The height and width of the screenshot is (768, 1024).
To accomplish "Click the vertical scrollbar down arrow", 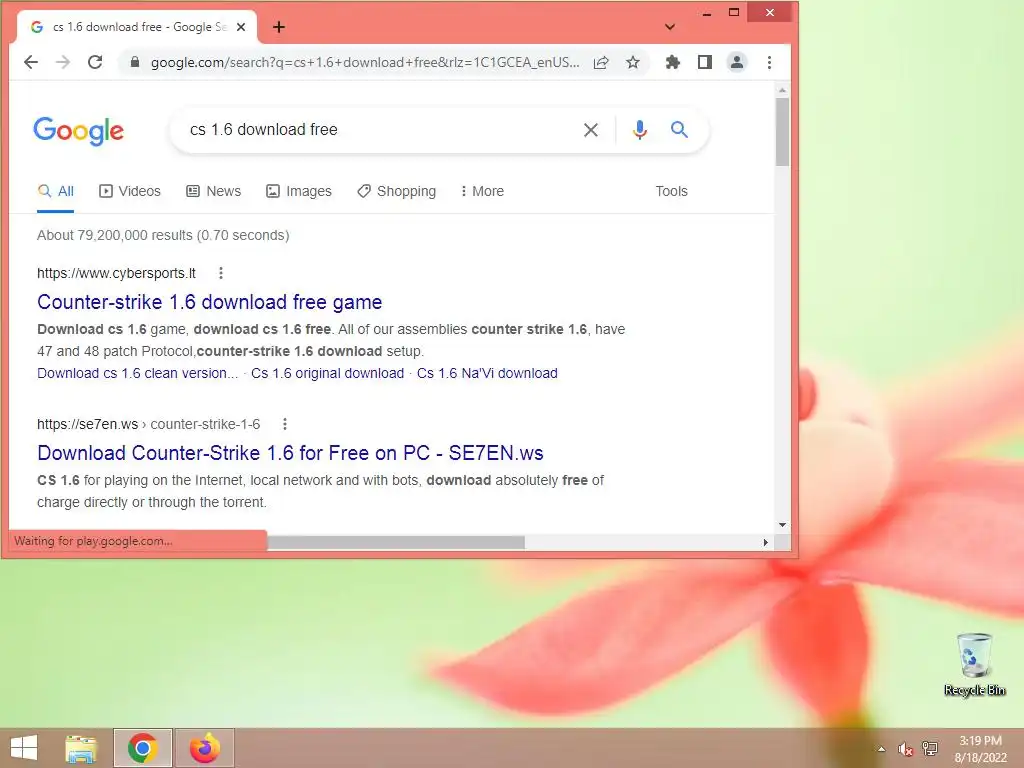I will coord(782,525).
